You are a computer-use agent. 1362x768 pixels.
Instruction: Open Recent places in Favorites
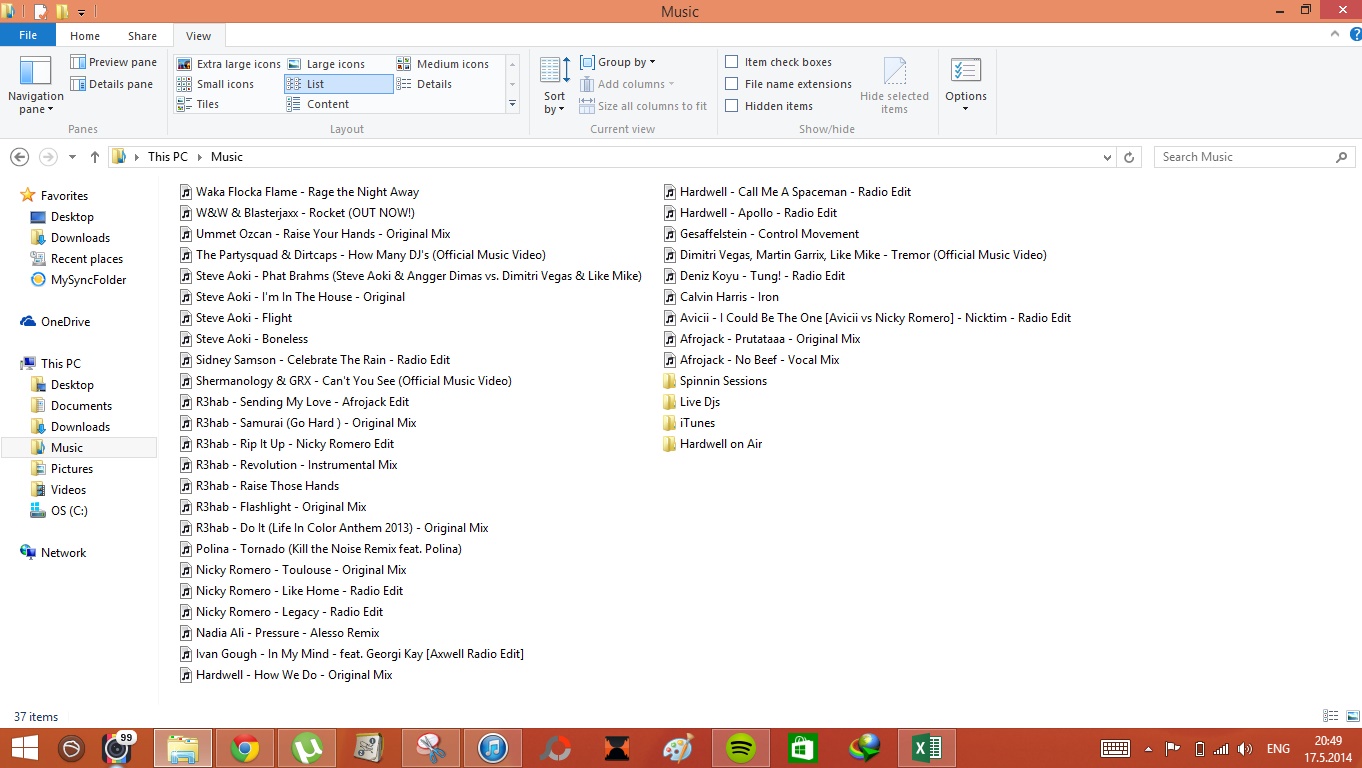tap(87, 259)
